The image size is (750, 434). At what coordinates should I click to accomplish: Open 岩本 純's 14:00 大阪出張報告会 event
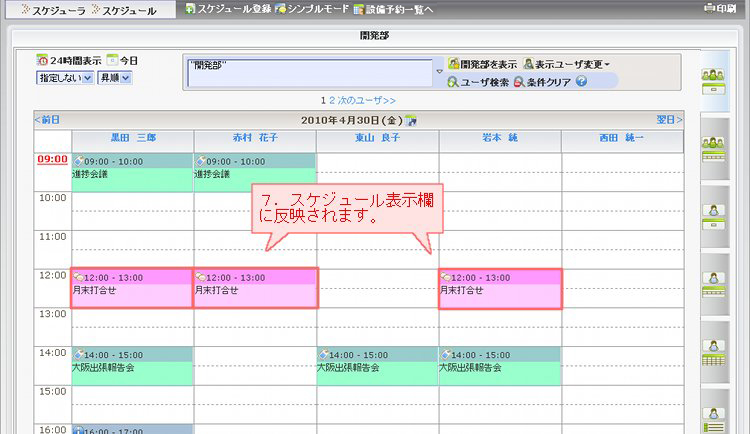[x=500, y=366]
